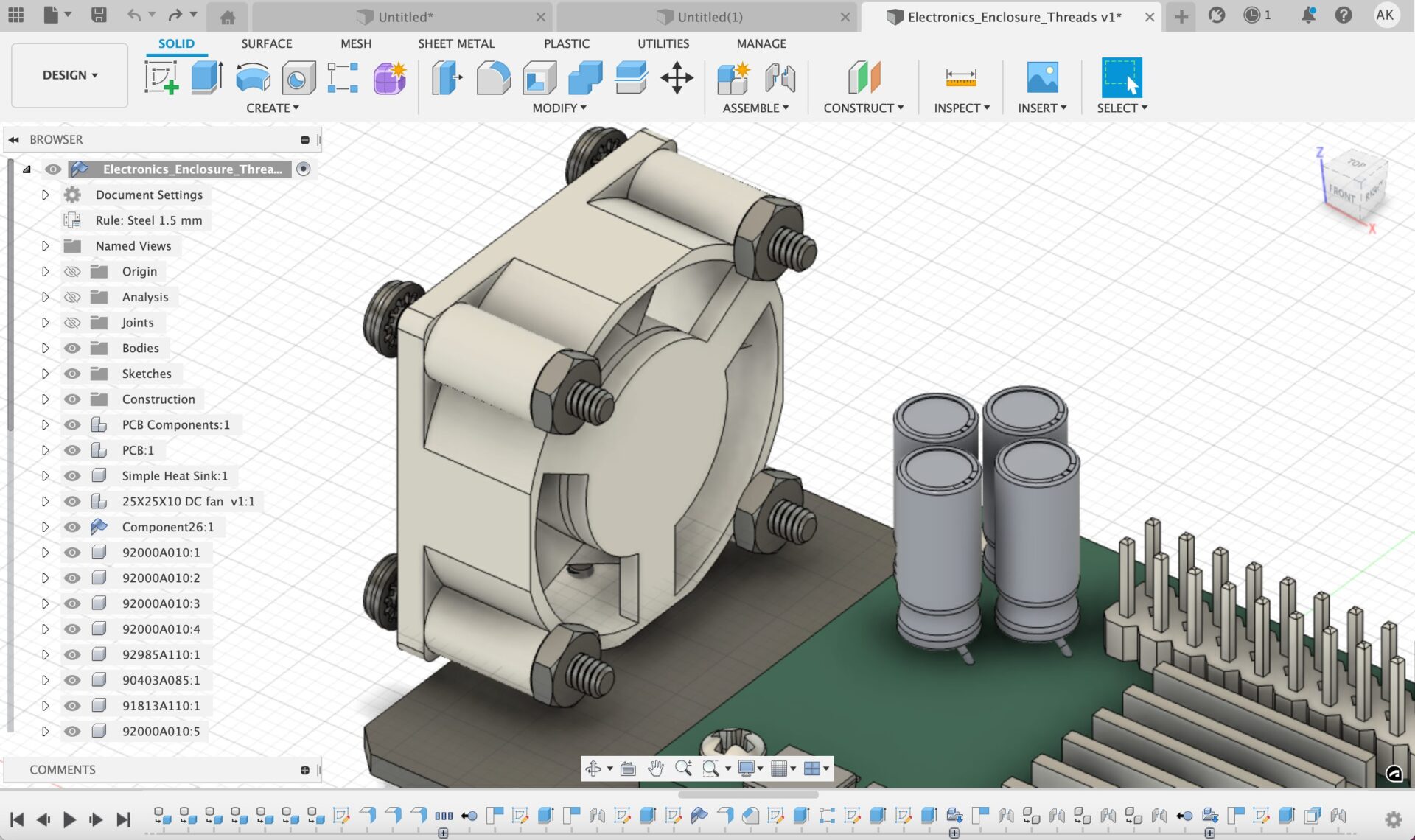Click the Fillet tool in Modify
The height and width of the screenshot is (840, 1415).
493,77
